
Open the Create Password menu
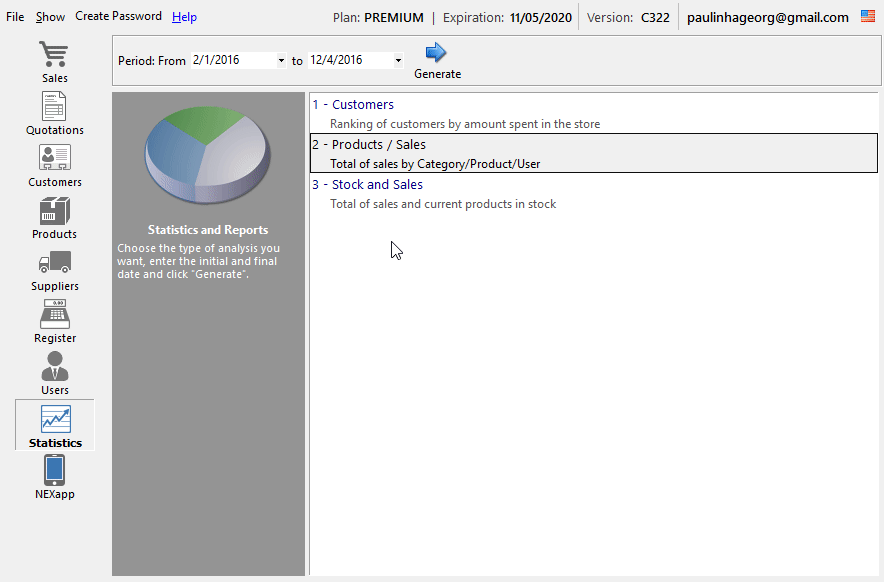118,16
